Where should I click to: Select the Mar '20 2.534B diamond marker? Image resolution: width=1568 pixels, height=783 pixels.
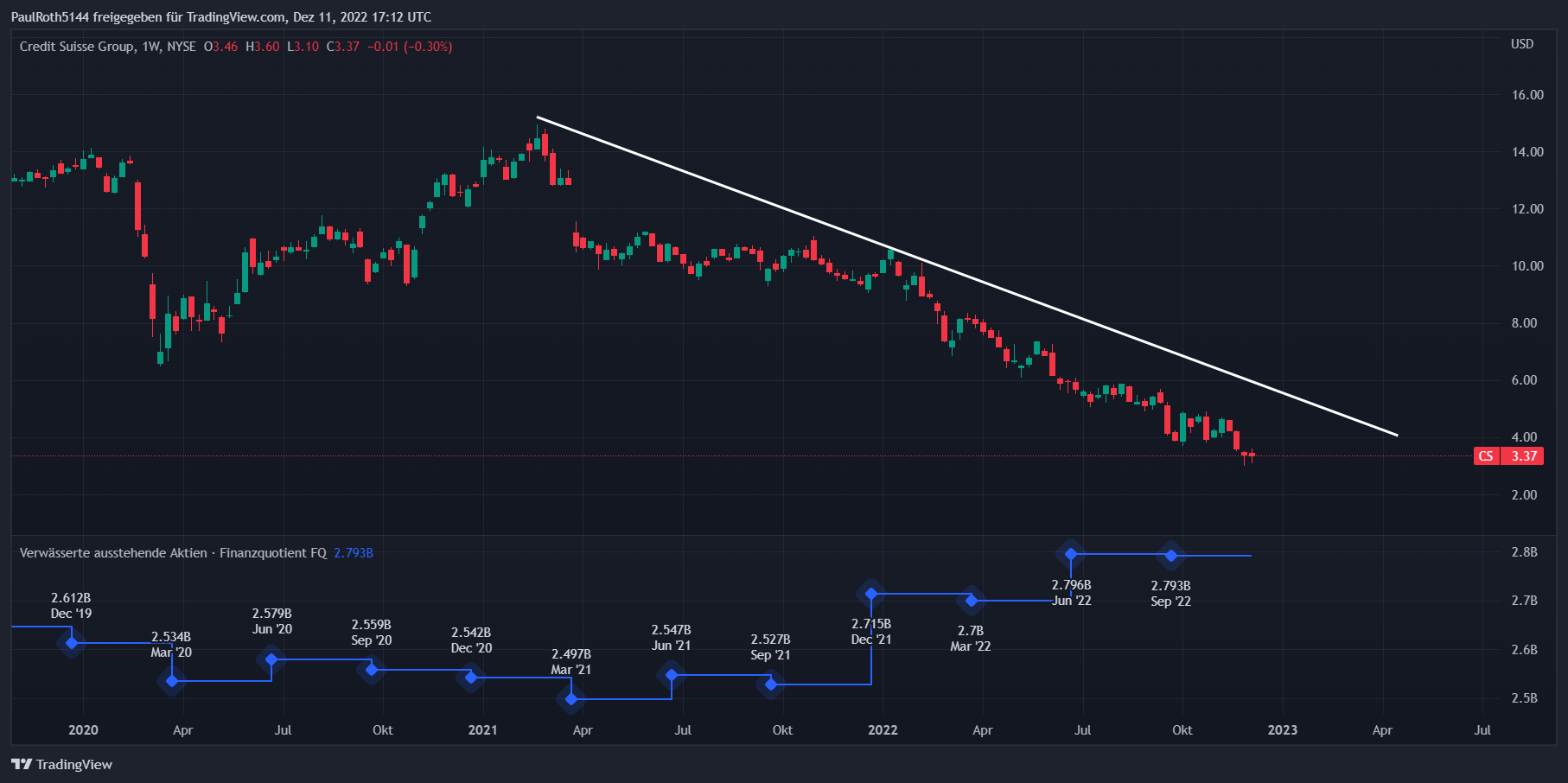click(172, 681)
